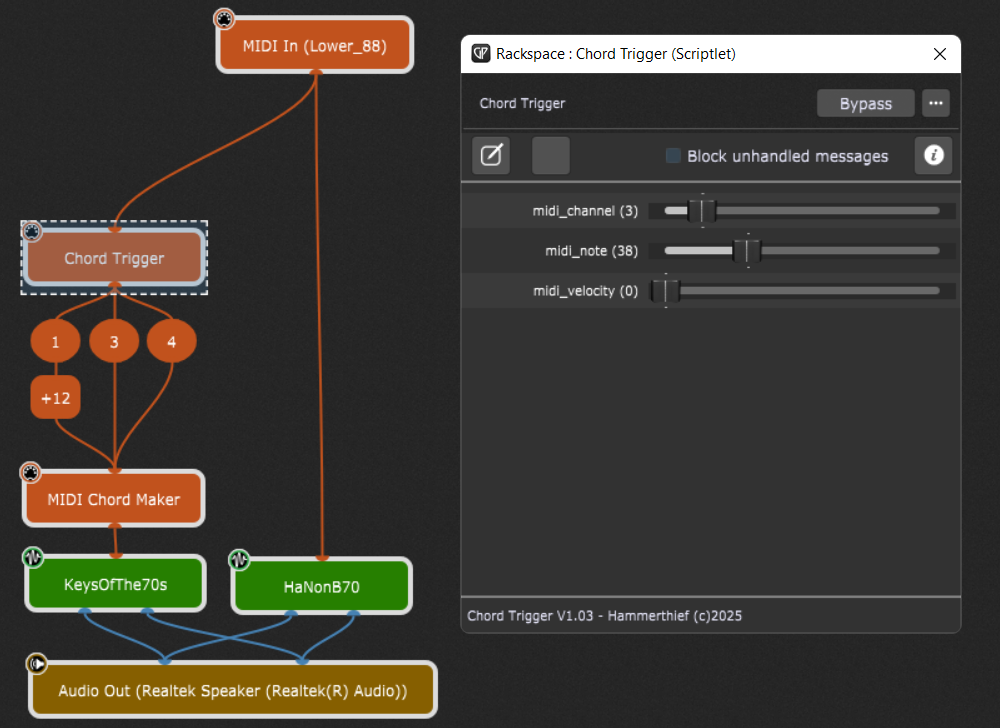Image resolution: width=1000 pixels, height=728 pixels.
Task: Select the MIDI Chord Maker block
Action: point(114,499)
